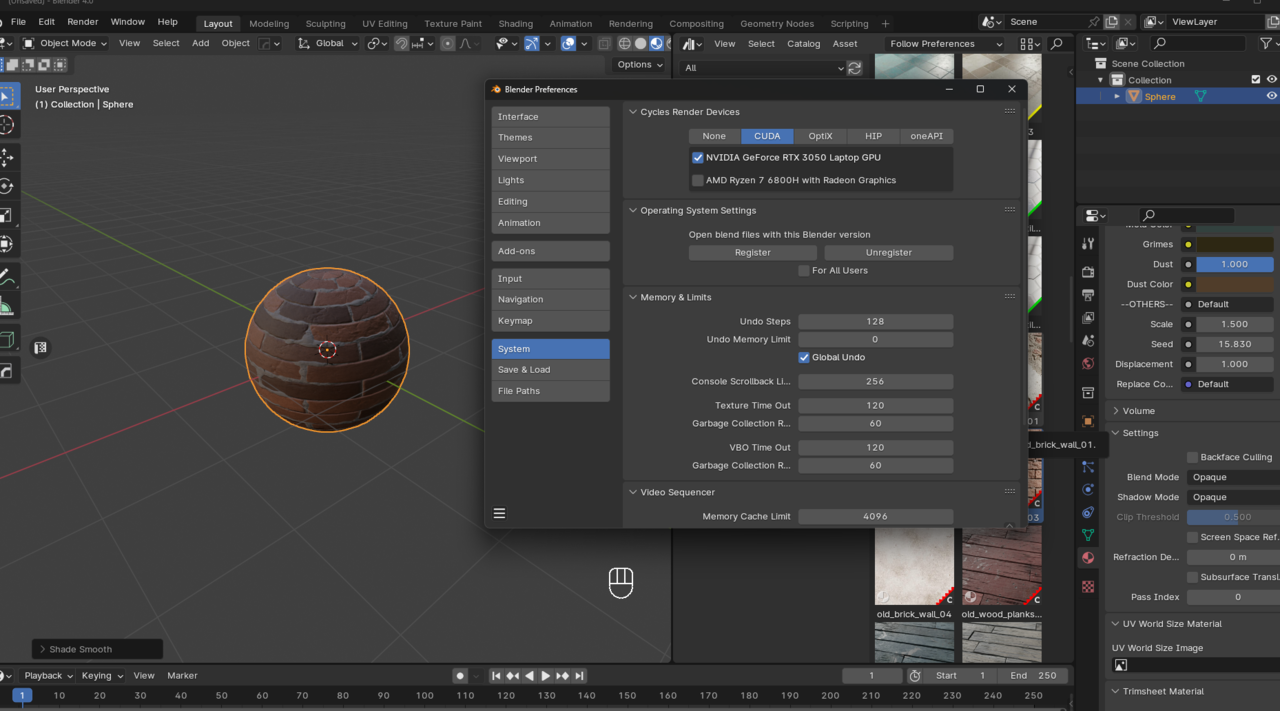Uncheck NVIDIA GeForce RTX 3050 Laptop GPU

[698, 158]
